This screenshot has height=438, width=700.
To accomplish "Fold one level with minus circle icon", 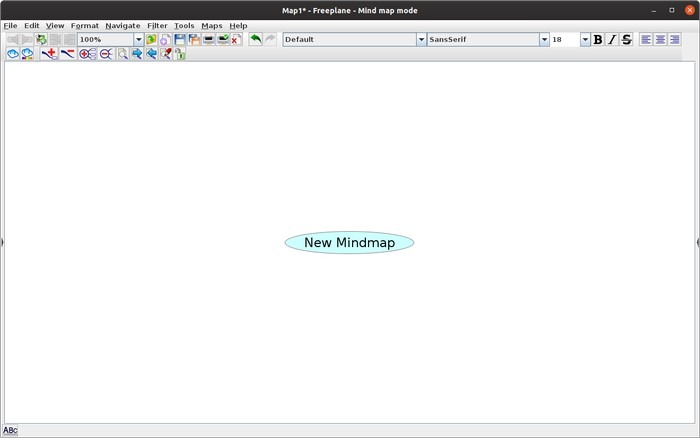I will tap(106, 54).
